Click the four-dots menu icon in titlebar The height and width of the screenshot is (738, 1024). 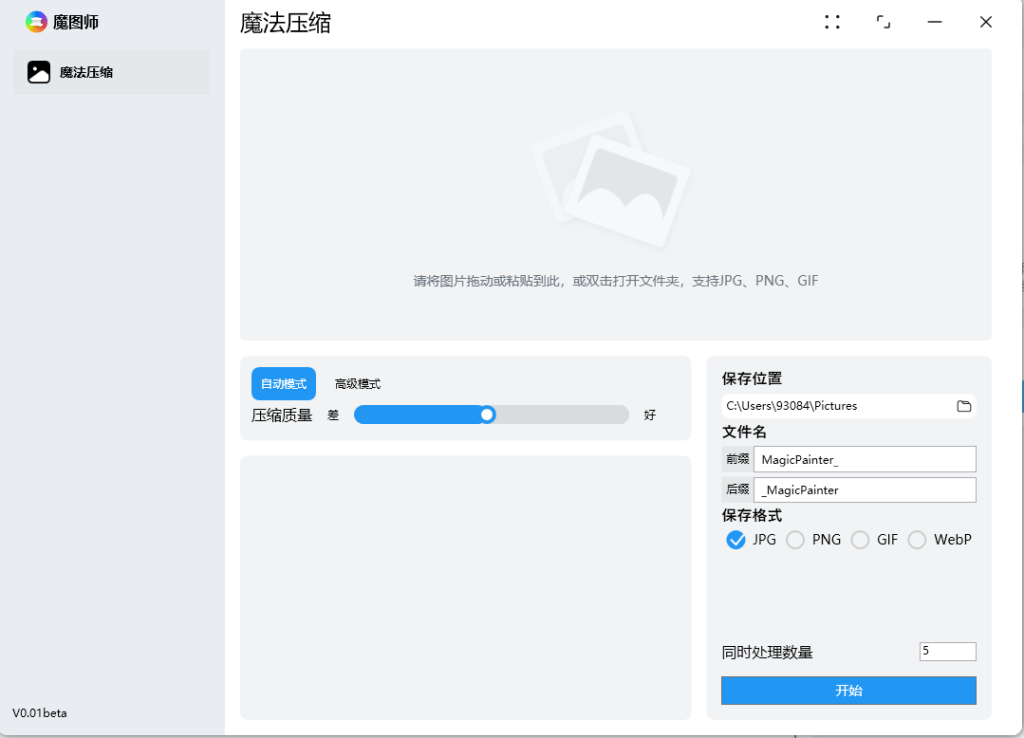[832, 21]
